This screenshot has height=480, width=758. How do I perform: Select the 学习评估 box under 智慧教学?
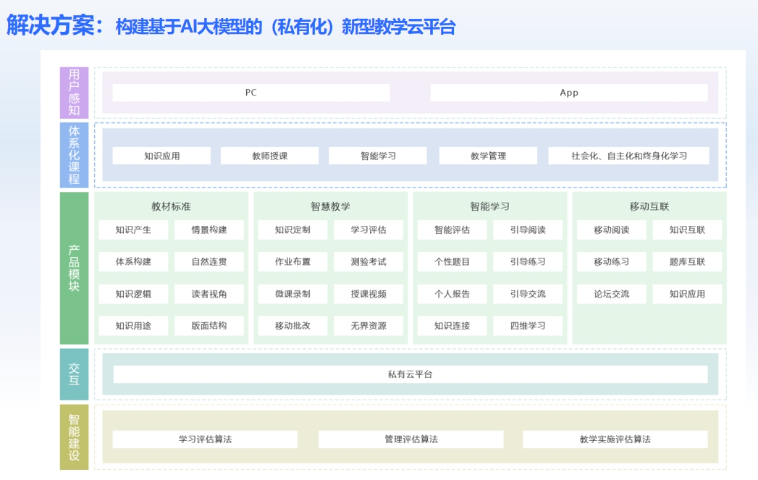tap(368, 230)
